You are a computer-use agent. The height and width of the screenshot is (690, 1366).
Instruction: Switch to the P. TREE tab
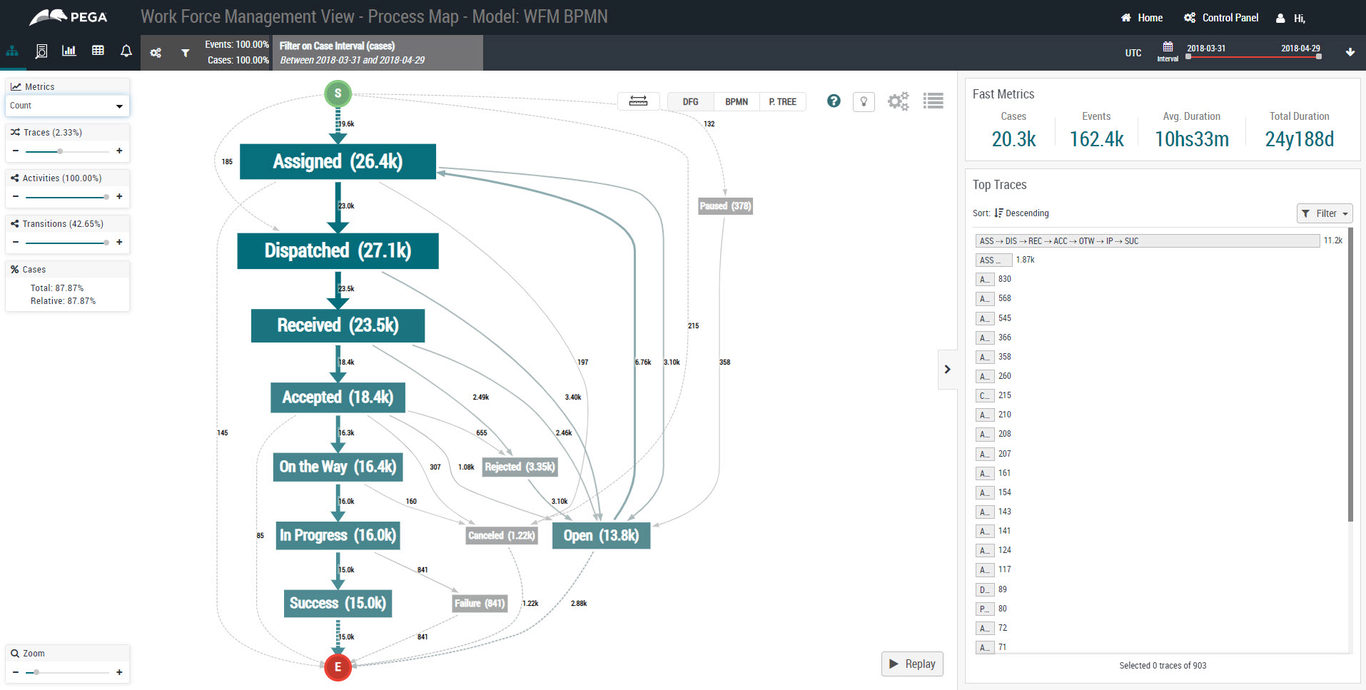click(781, 101)
